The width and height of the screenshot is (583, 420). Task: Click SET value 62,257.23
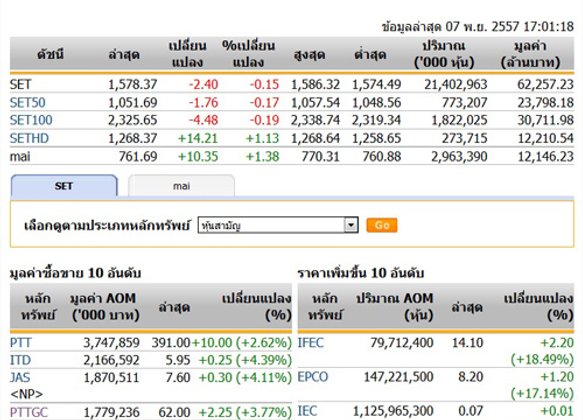[x=545, y=85]
